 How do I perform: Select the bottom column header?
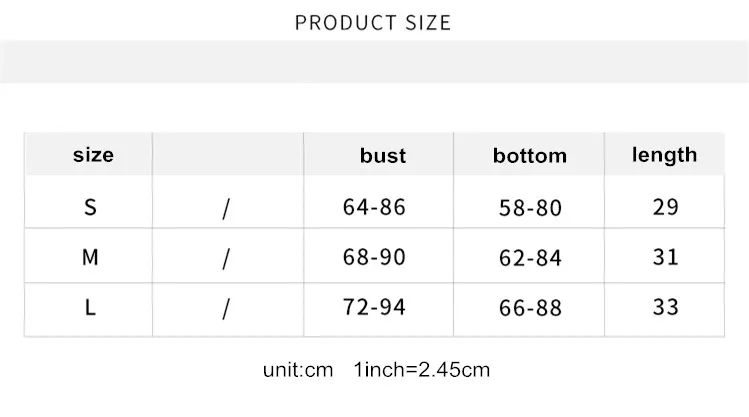click(x=530, y=156)
